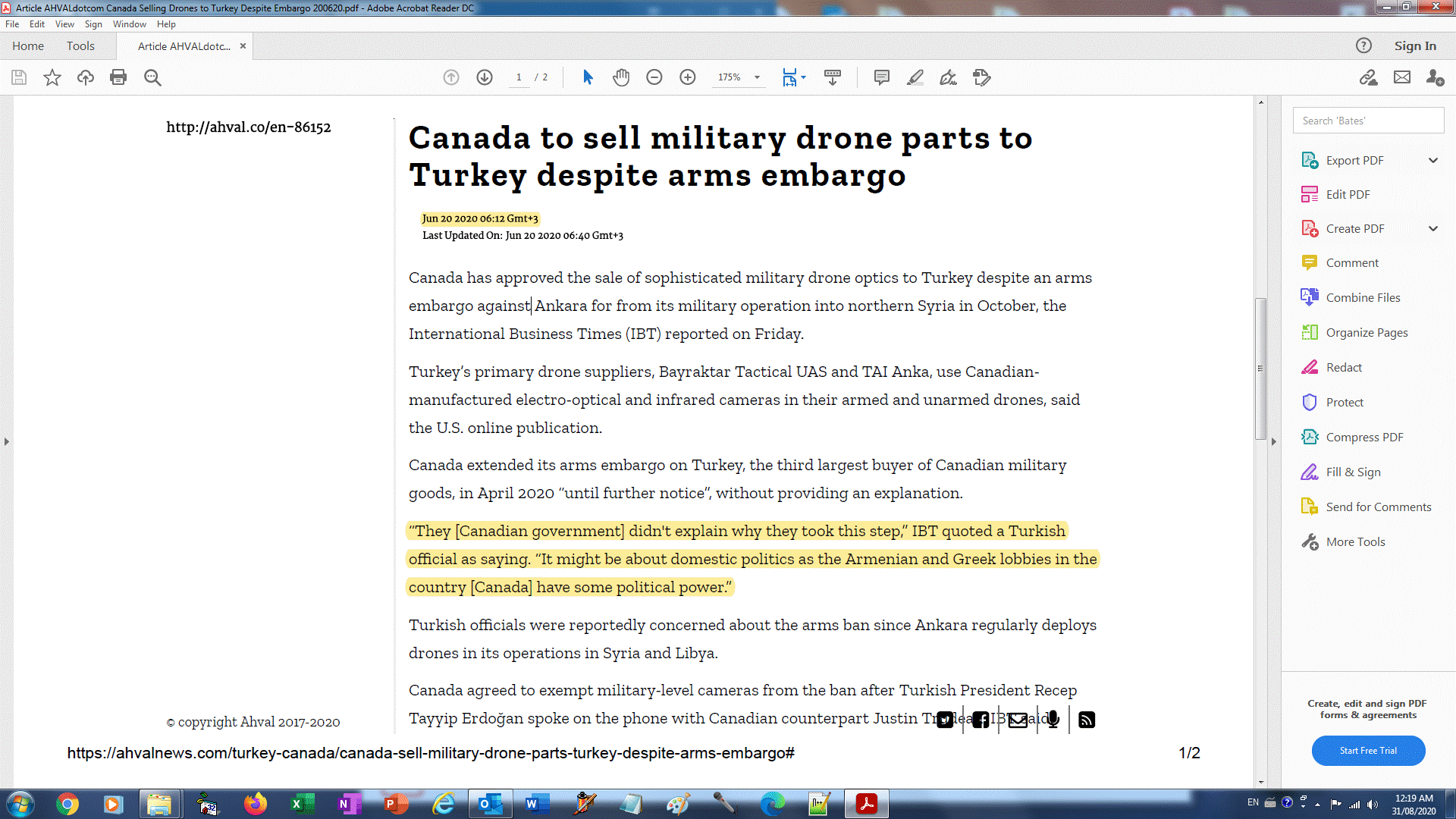Activate the hand pan tool
The image size is (1456, 819).
point(621,77)
